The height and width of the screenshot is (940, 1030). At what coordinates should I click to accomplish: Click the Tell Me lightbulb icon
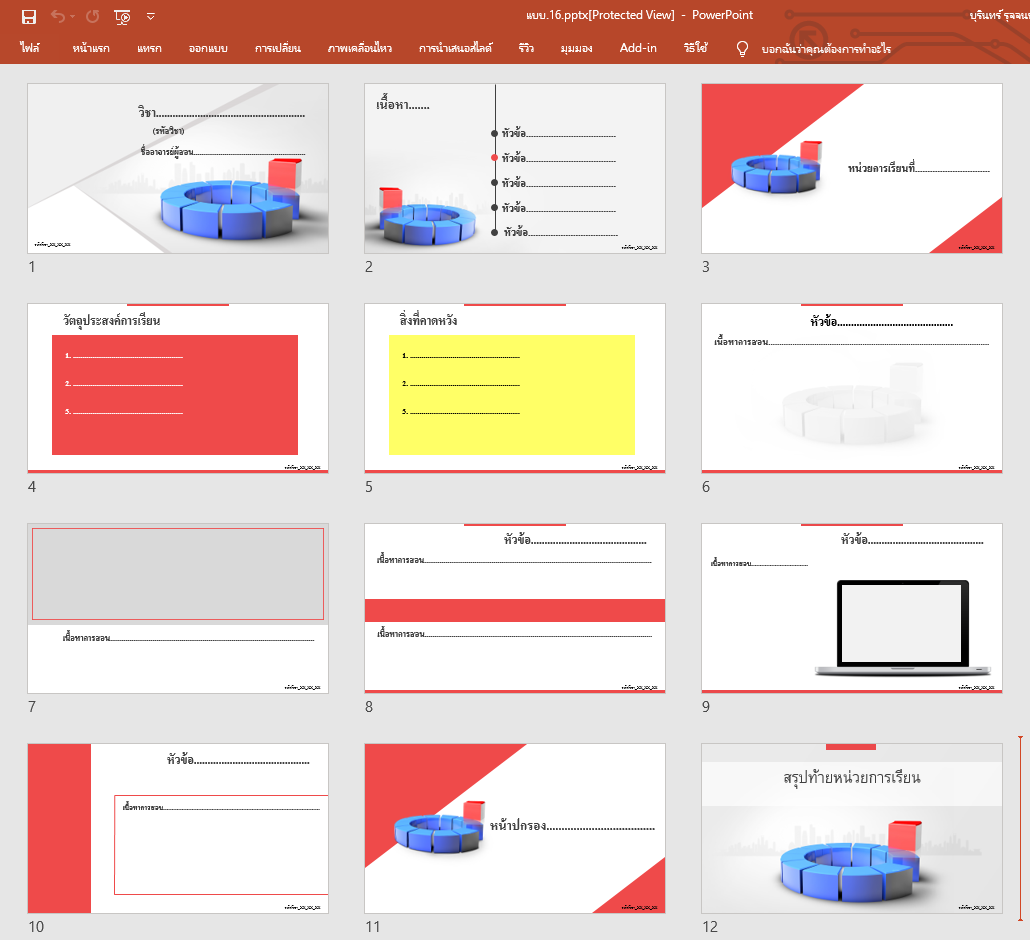[742, 48]
